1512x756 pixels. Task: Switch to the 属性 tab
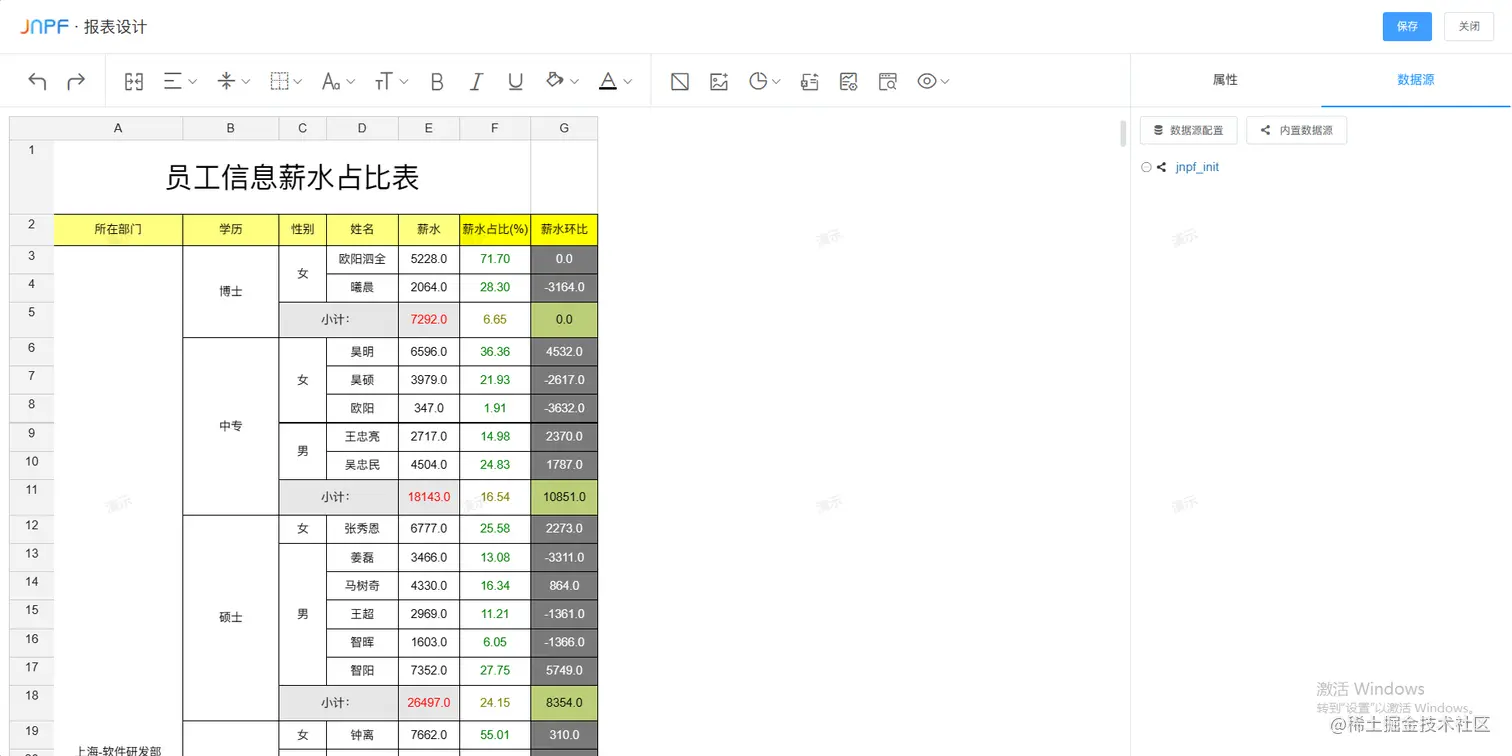[1224, 80]
